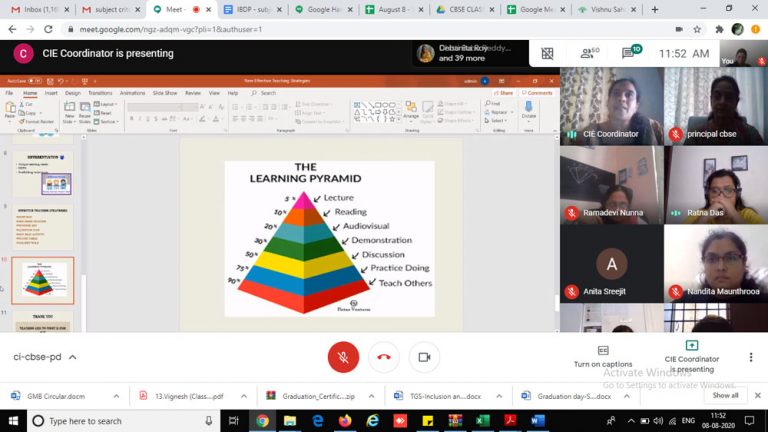Open Acrobat Reader from the taskbar
Screen dimensions: 768x432
pyautogui.click(x=510, y=421)
